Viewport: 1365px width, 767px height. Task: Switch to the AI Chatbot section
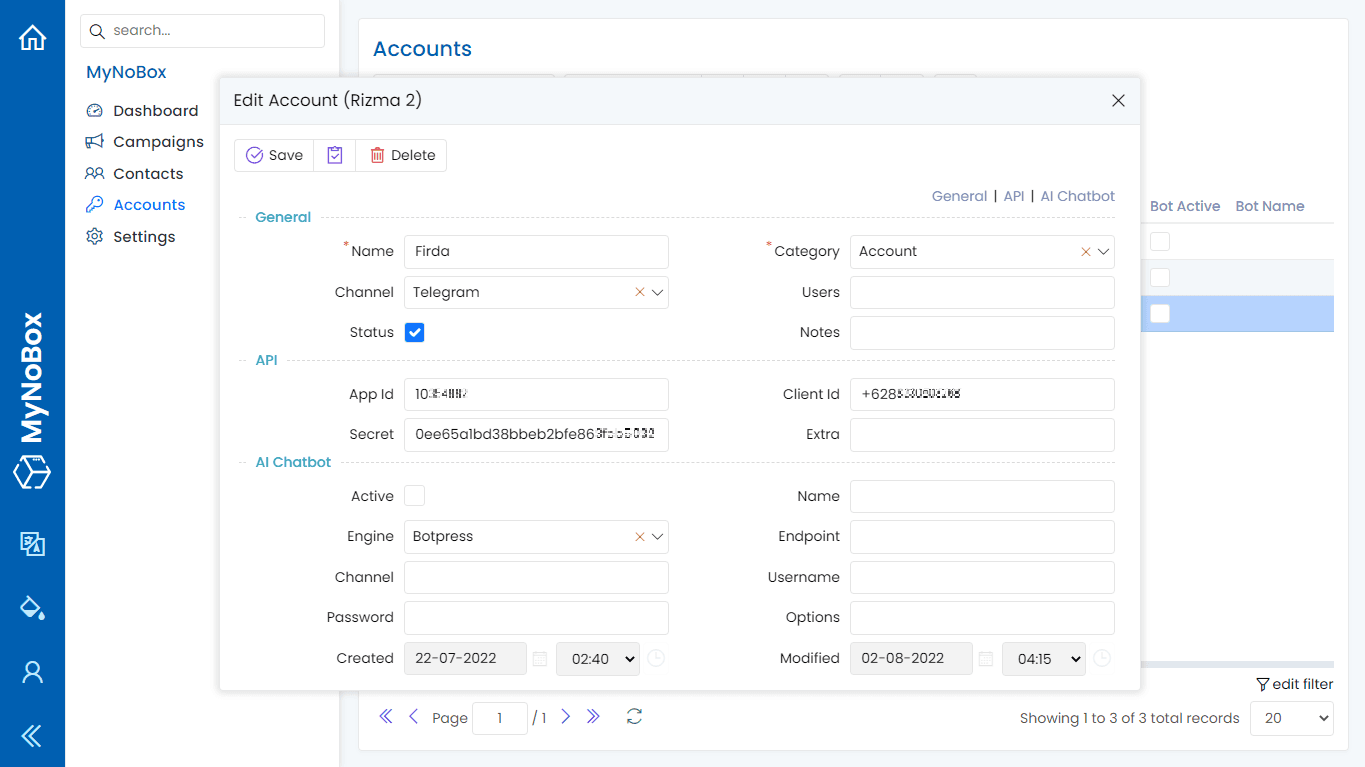tap(1077, 196)
